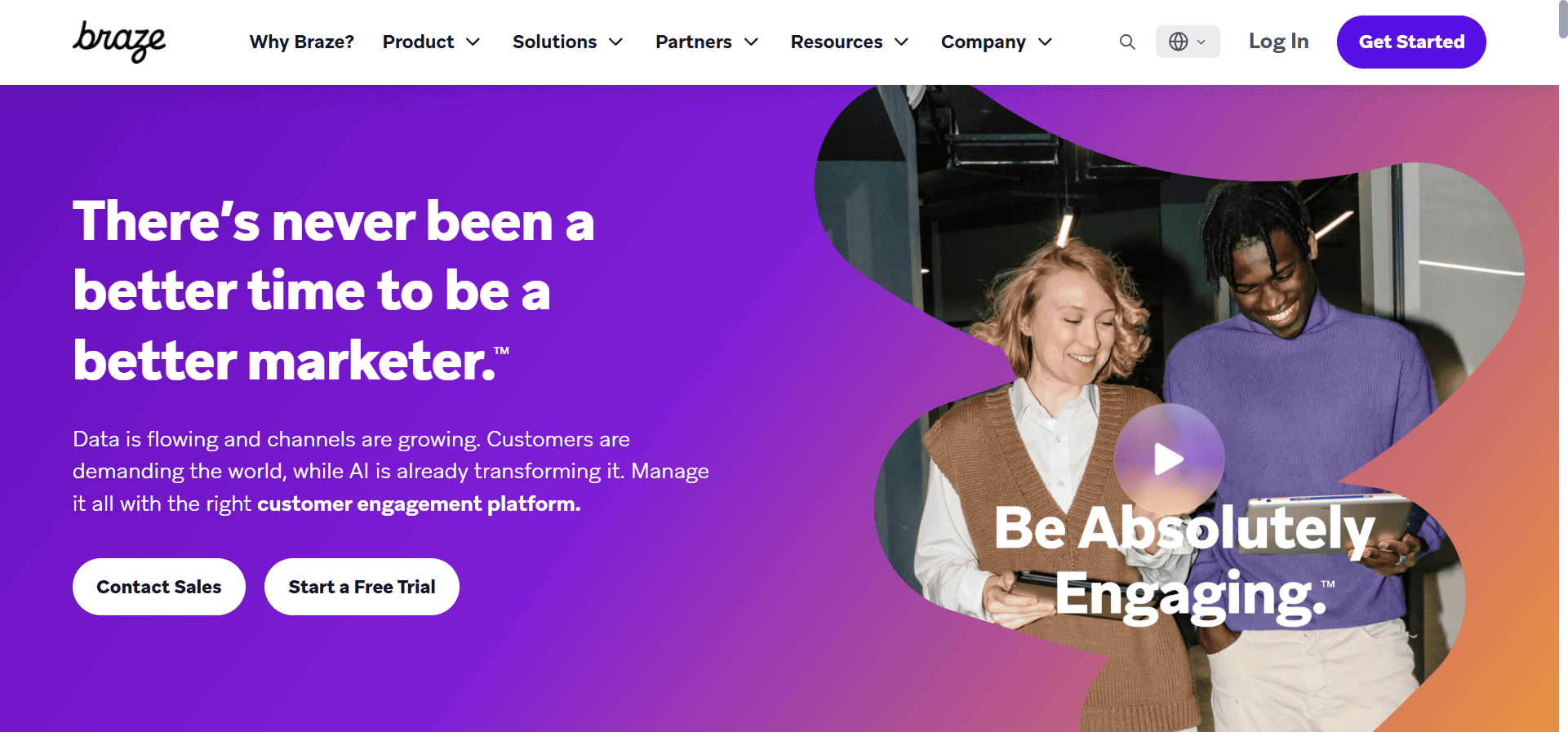Click the chevron beside the globe icon
1568x732 pixels.
1201,42
